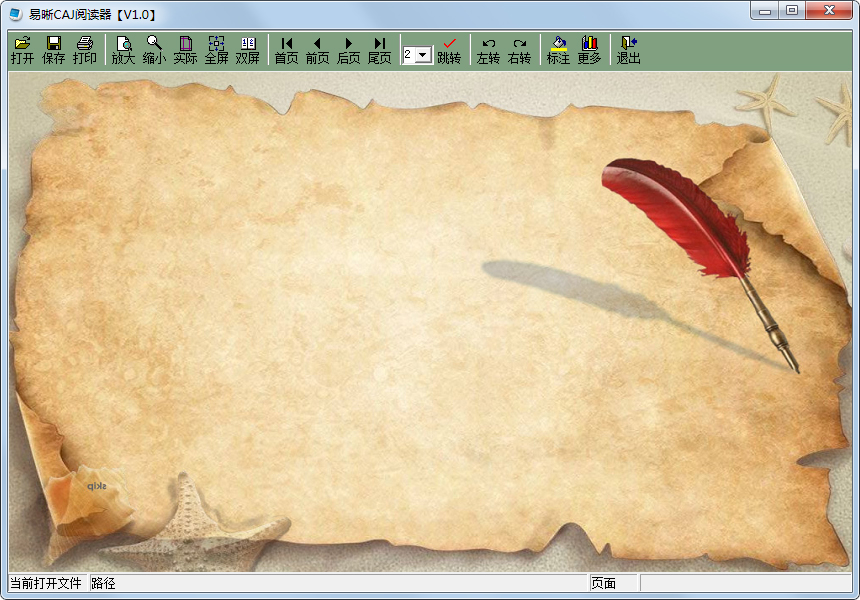
Task: Click the Open (打开) file icon
Action: pos(22,50)
